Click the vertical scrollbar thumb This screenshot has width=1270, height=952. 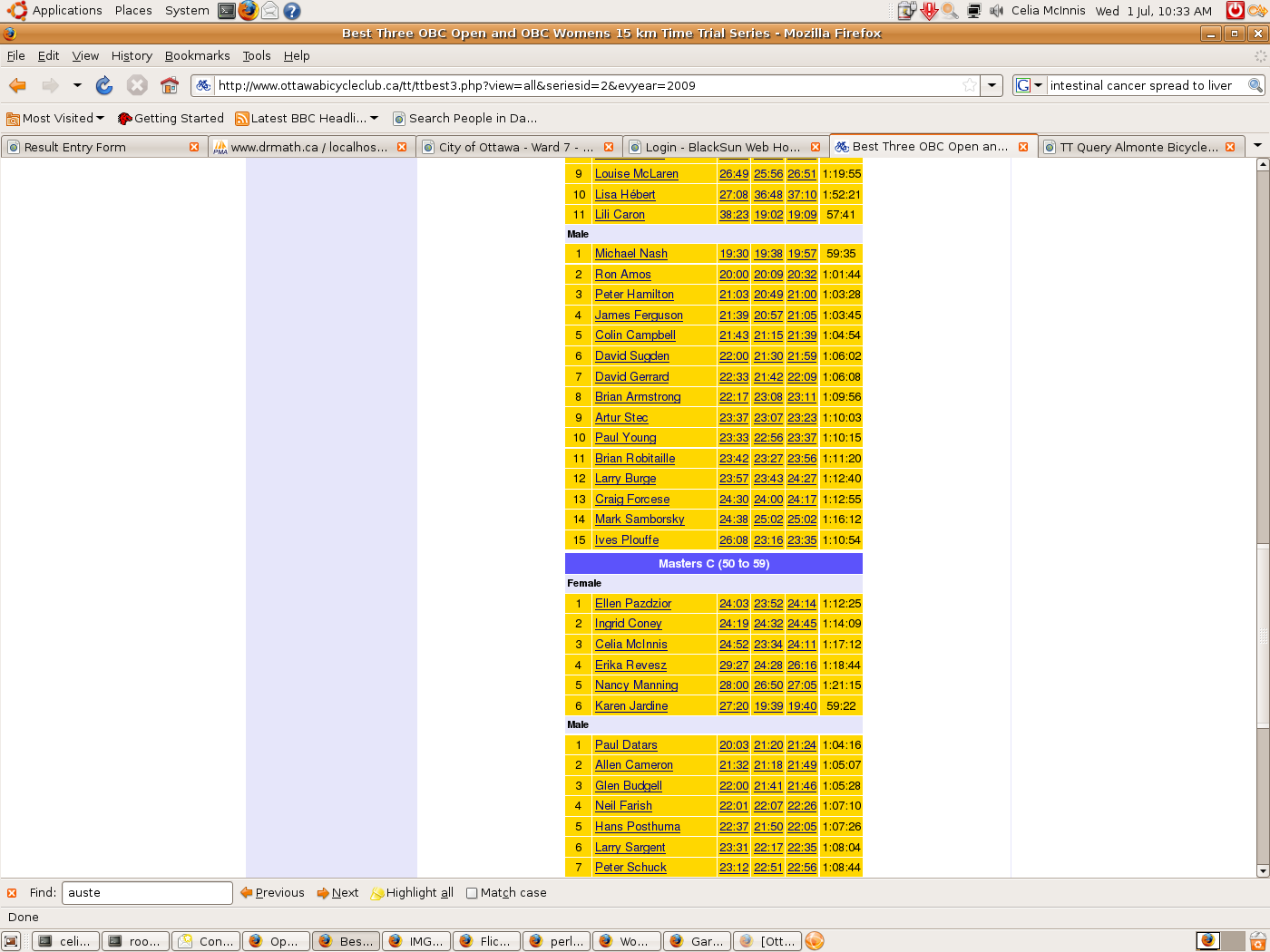(x=1262, y=635)
